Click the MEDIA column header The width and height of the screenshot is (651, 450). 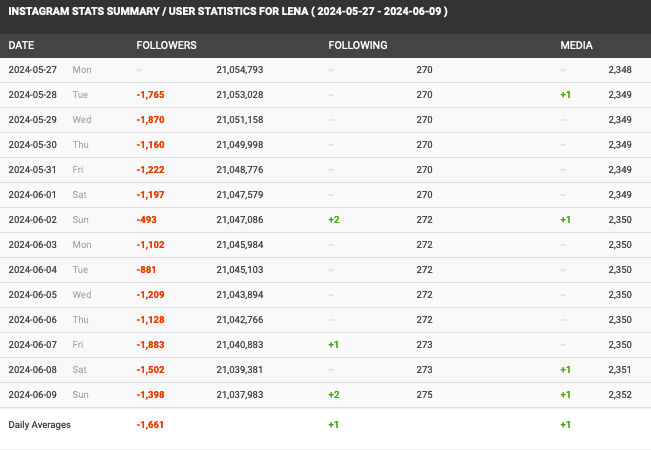click(576, 45)
